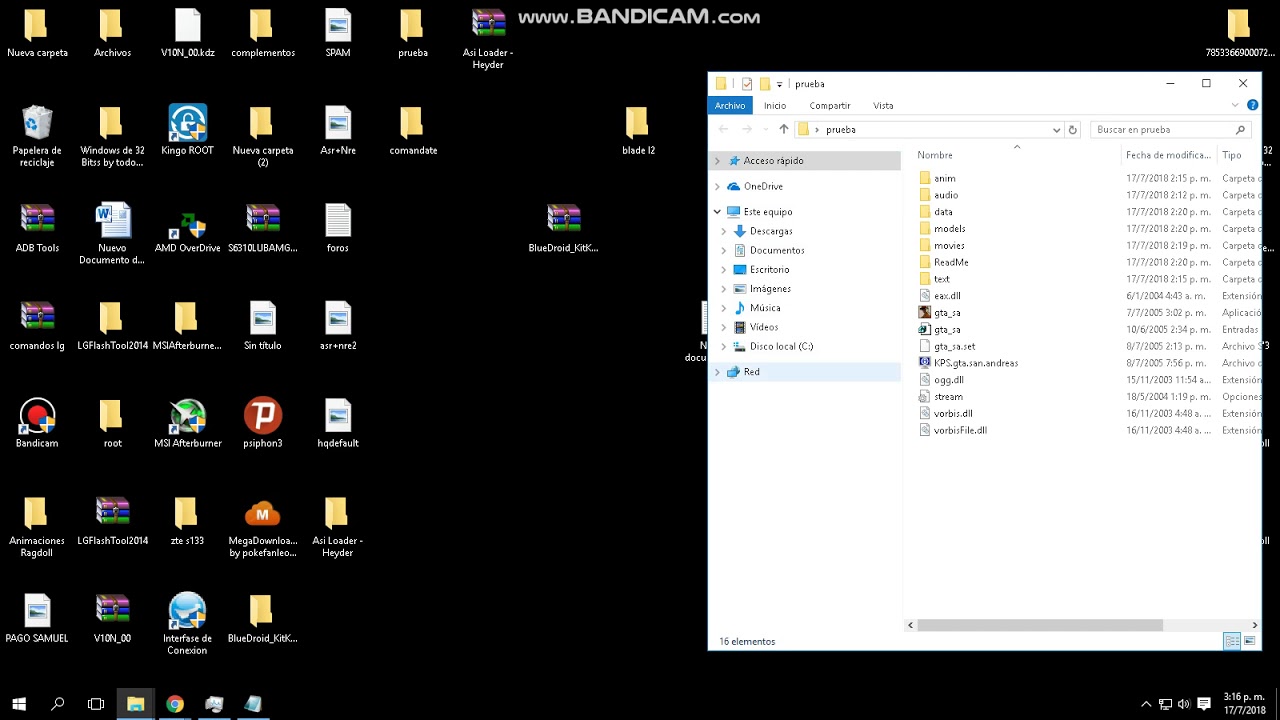Refresh the prueba folder view
The height and width of the screenshot is (720, 1280).
(1073, 129)
